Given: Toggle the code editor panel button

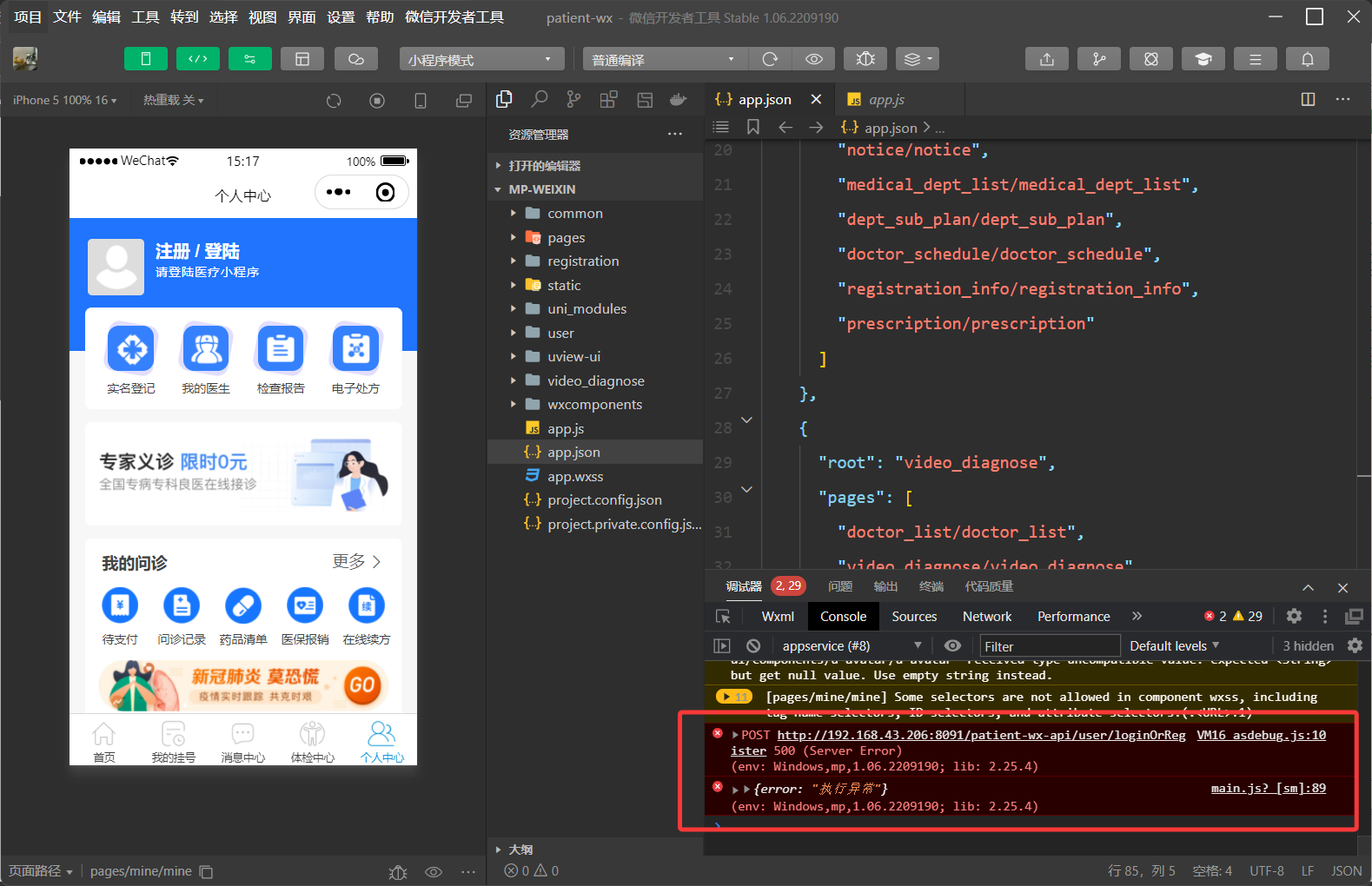Looking at the screenshot, I should (198, 59).
